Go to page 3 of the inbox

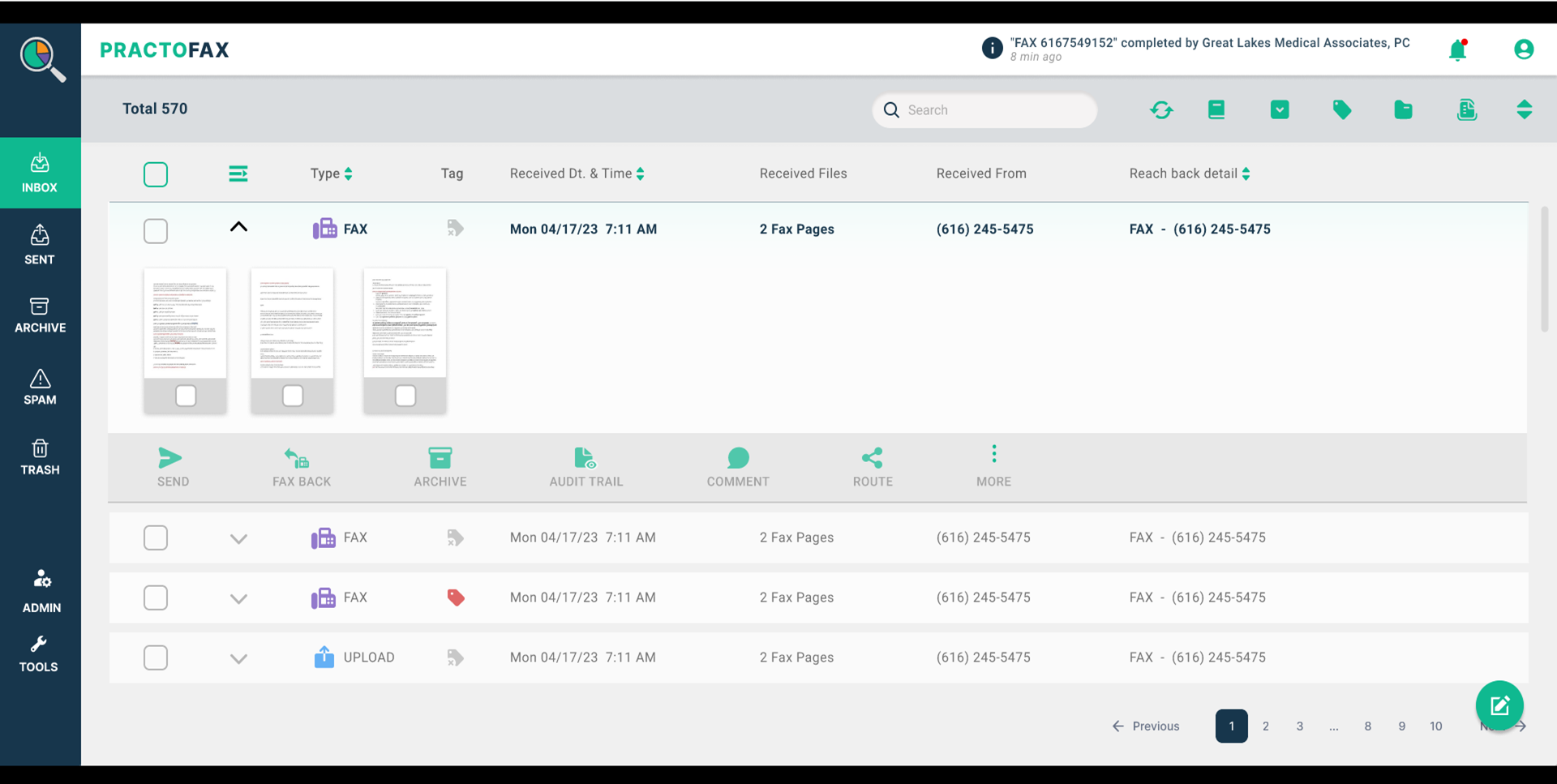tap(1299, 726)
